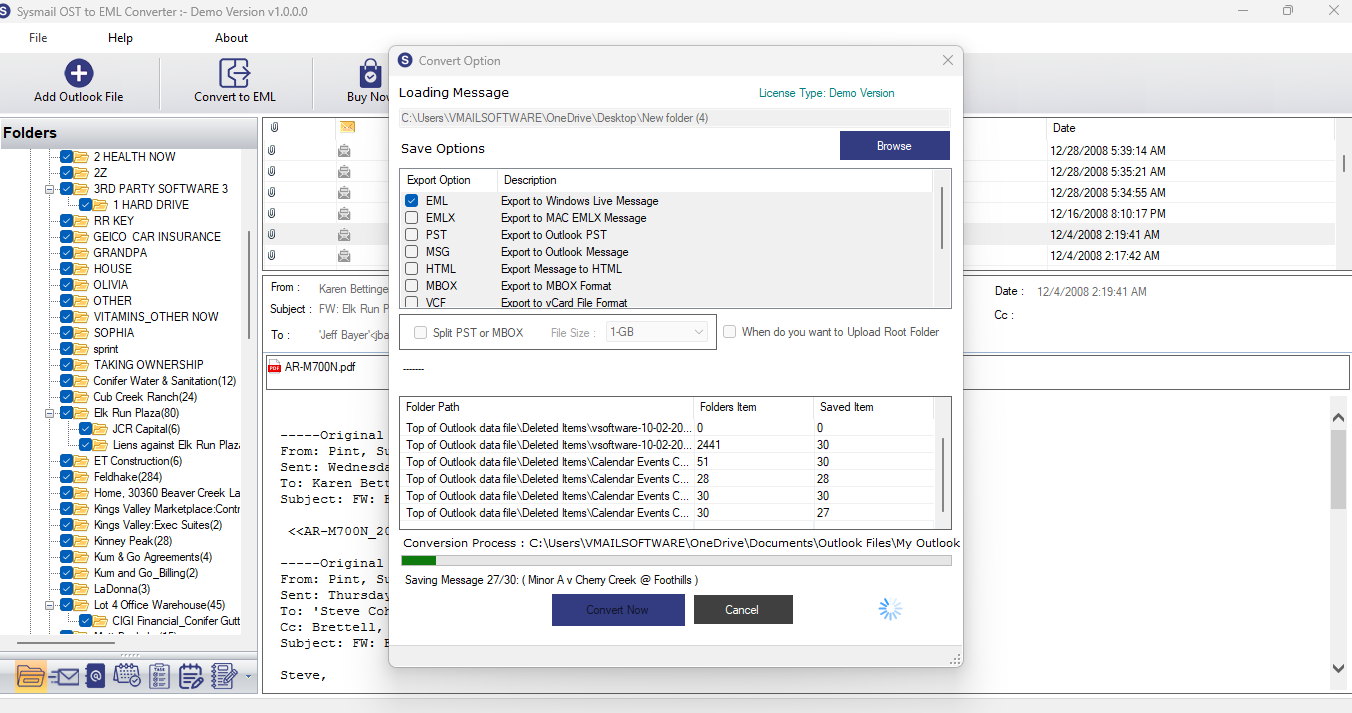Uncheck the EML export option
The height and width of the screenshot is (713, 1352).
point(411,201)
